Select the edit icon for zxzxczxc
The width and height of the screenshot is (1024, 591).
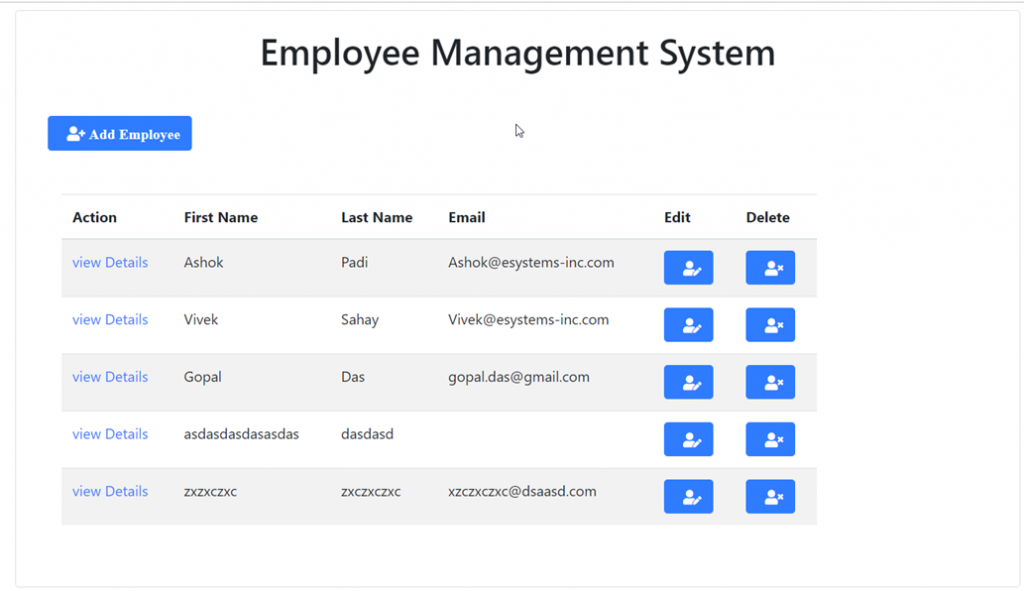688,496
